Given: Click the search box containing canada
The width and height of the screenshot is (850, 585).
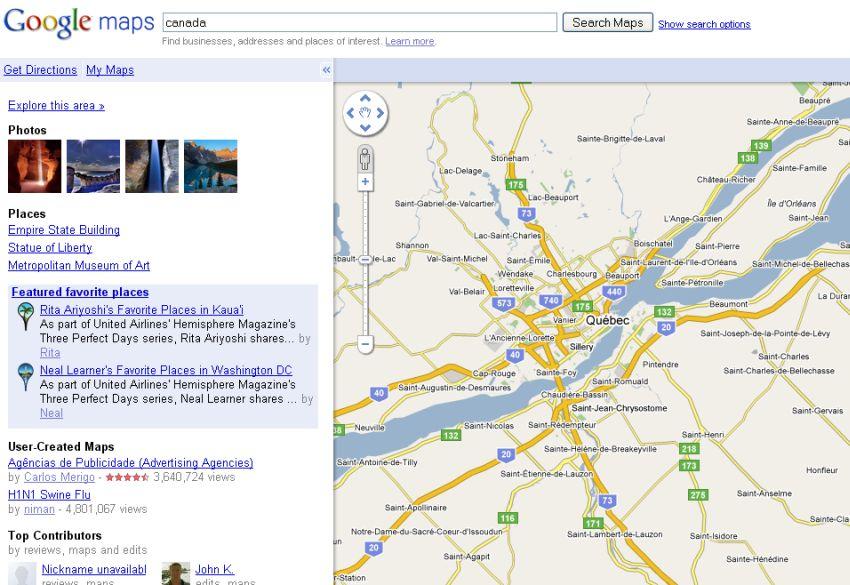Looking at the screenshot, I should coord(360,23).
